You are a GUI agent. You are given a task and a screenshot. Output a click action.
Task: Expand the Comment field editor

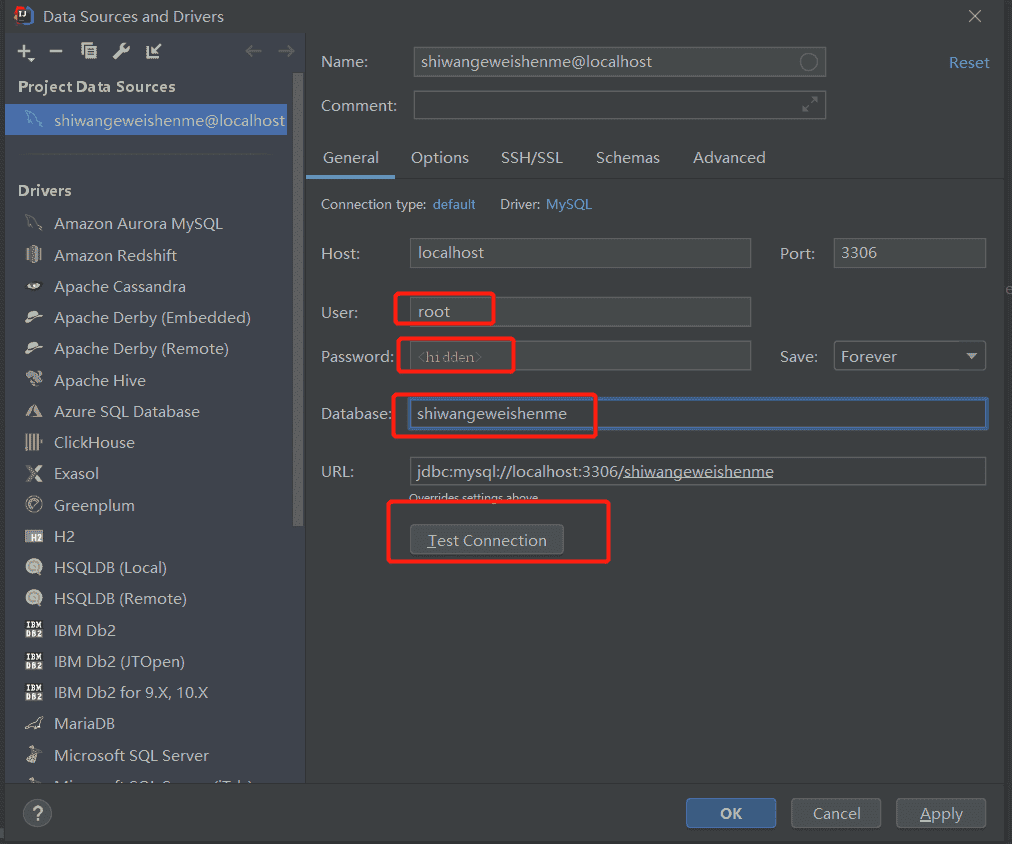[809, 105]
